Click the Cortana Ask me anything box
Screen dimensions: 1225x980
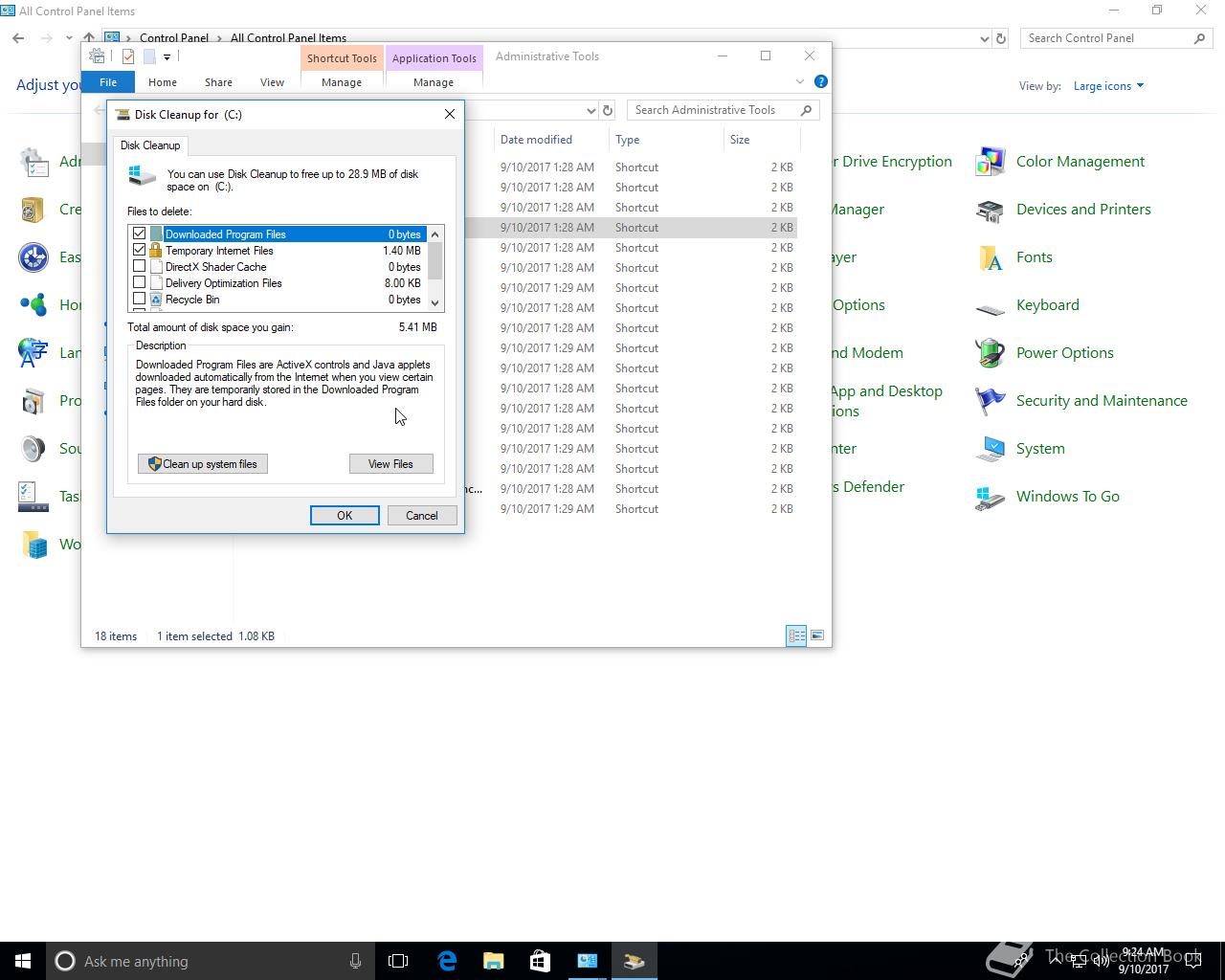[x=211, y=961]
